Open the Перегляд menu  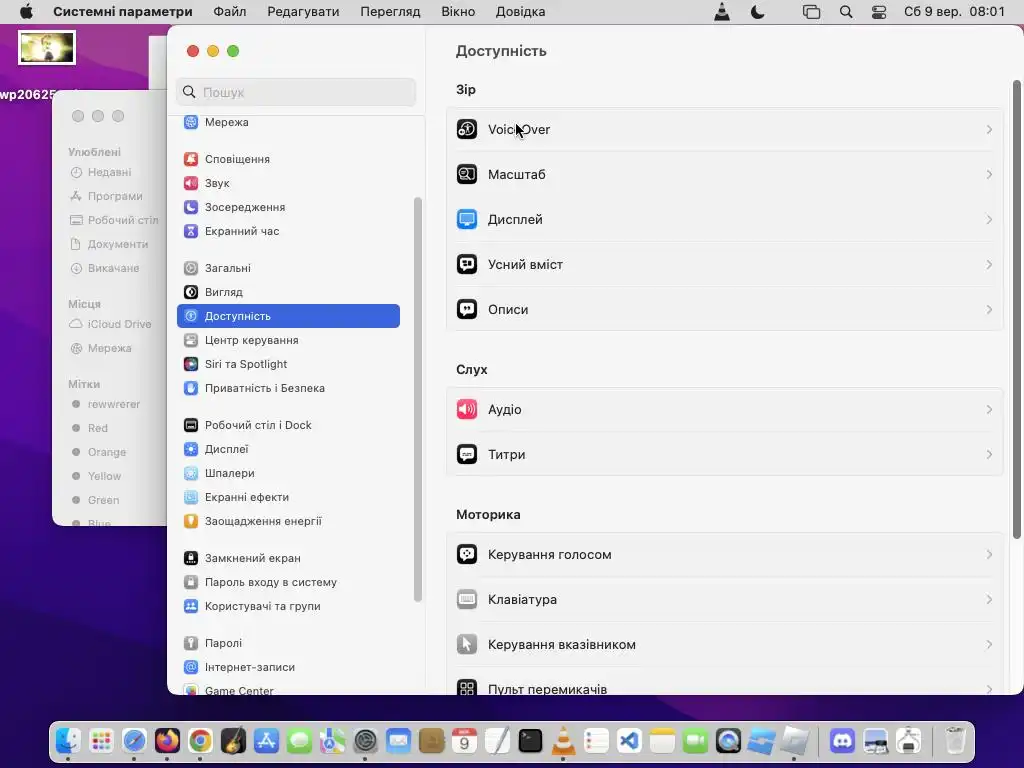click(x=391, y=12)
